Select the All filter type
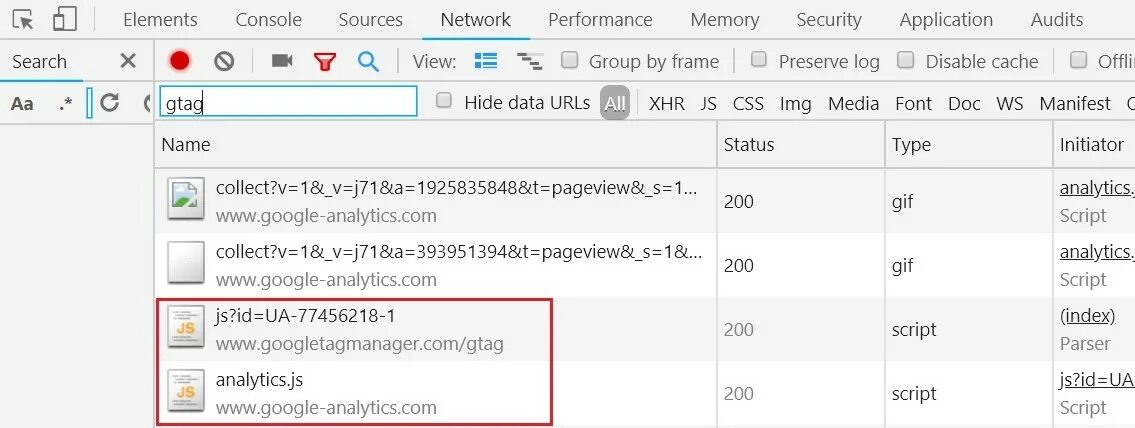The width and height of the screenshot is (1135, 428). 615,104
